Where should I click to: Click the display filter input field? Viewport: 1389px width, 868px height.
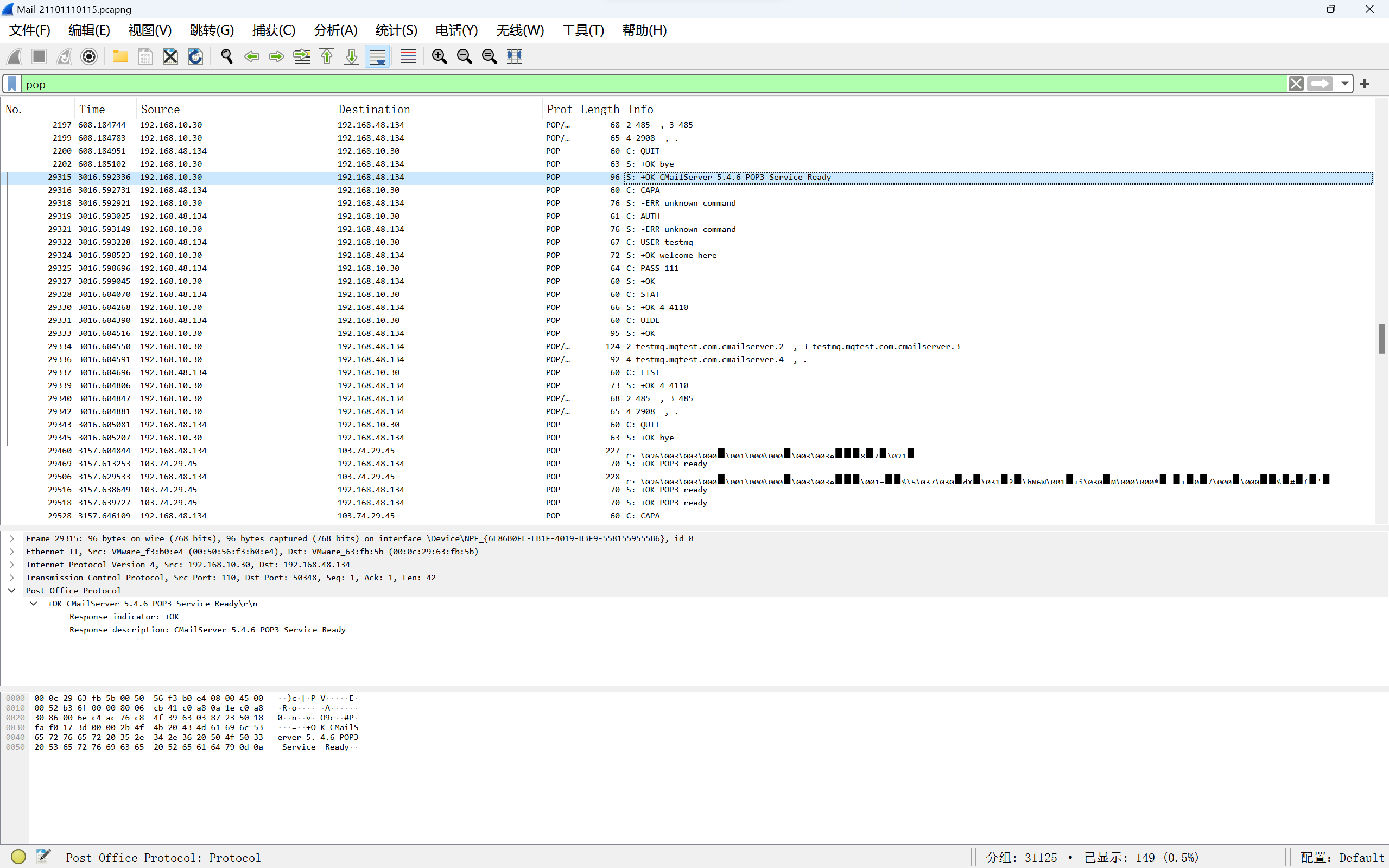click(x=654, y=84)
